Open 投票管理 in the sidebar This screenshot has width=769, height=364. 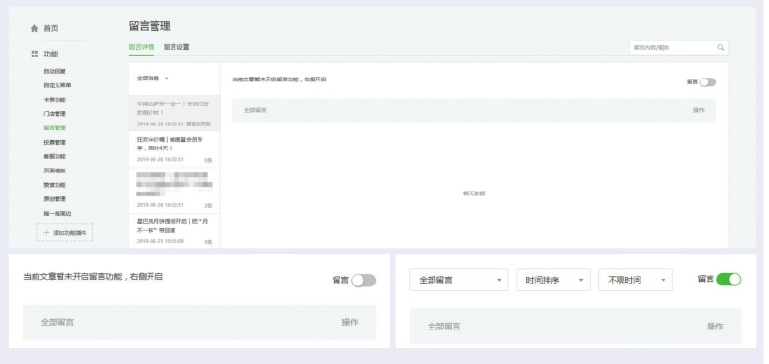(54, 142)
